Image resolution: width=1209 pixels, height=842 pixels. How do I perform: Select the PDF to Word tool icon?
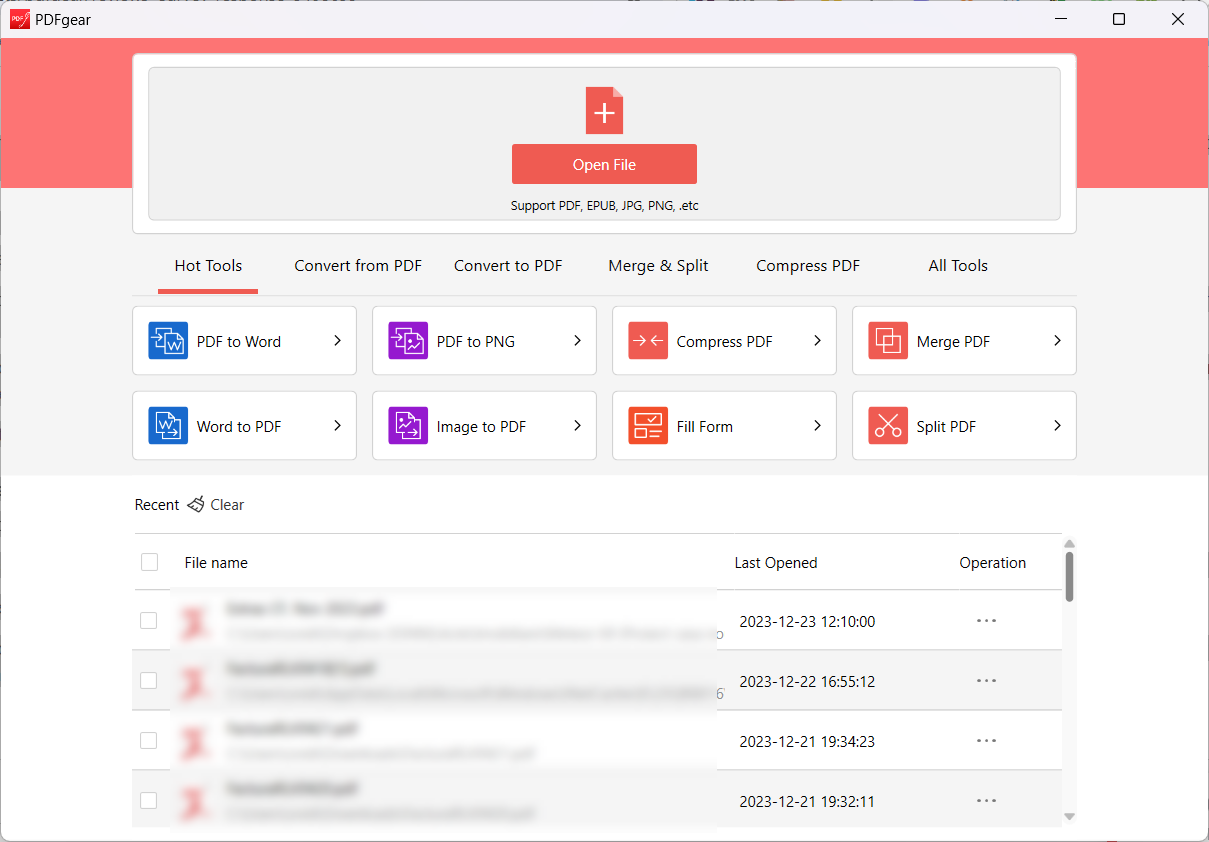click(x=168, y=340)
